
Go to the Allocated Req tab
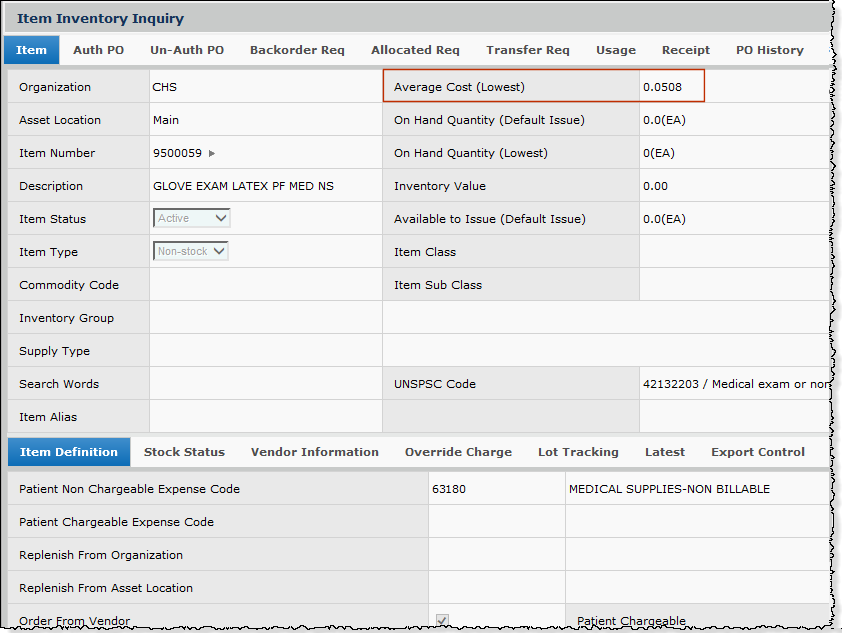[415, 50]
